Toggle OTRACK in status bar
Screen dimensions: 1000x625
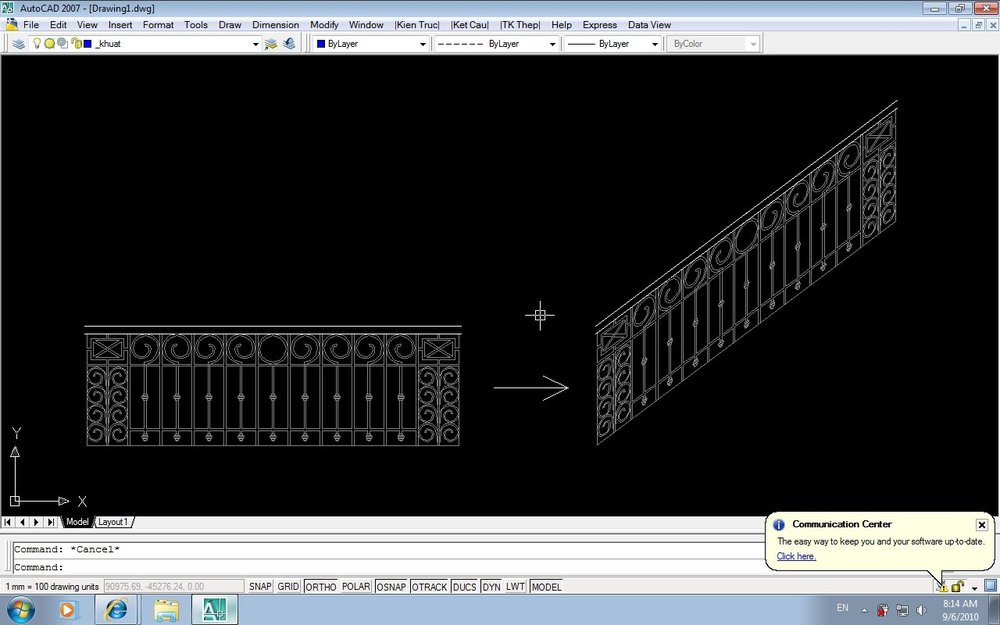pyautogui.click(x=429, y=587)
